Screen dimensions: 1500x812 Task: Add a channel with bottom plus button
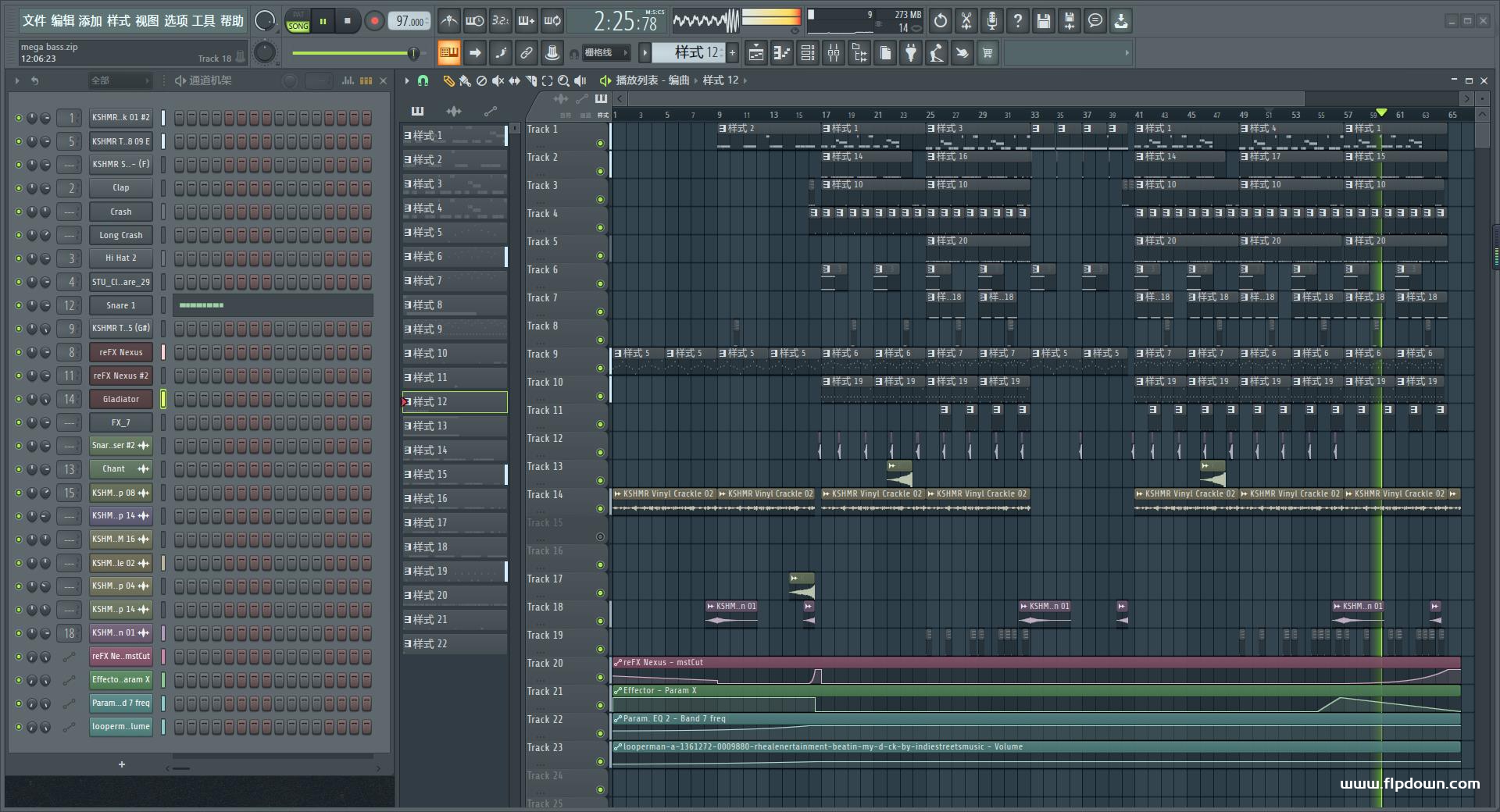(122, 764)
